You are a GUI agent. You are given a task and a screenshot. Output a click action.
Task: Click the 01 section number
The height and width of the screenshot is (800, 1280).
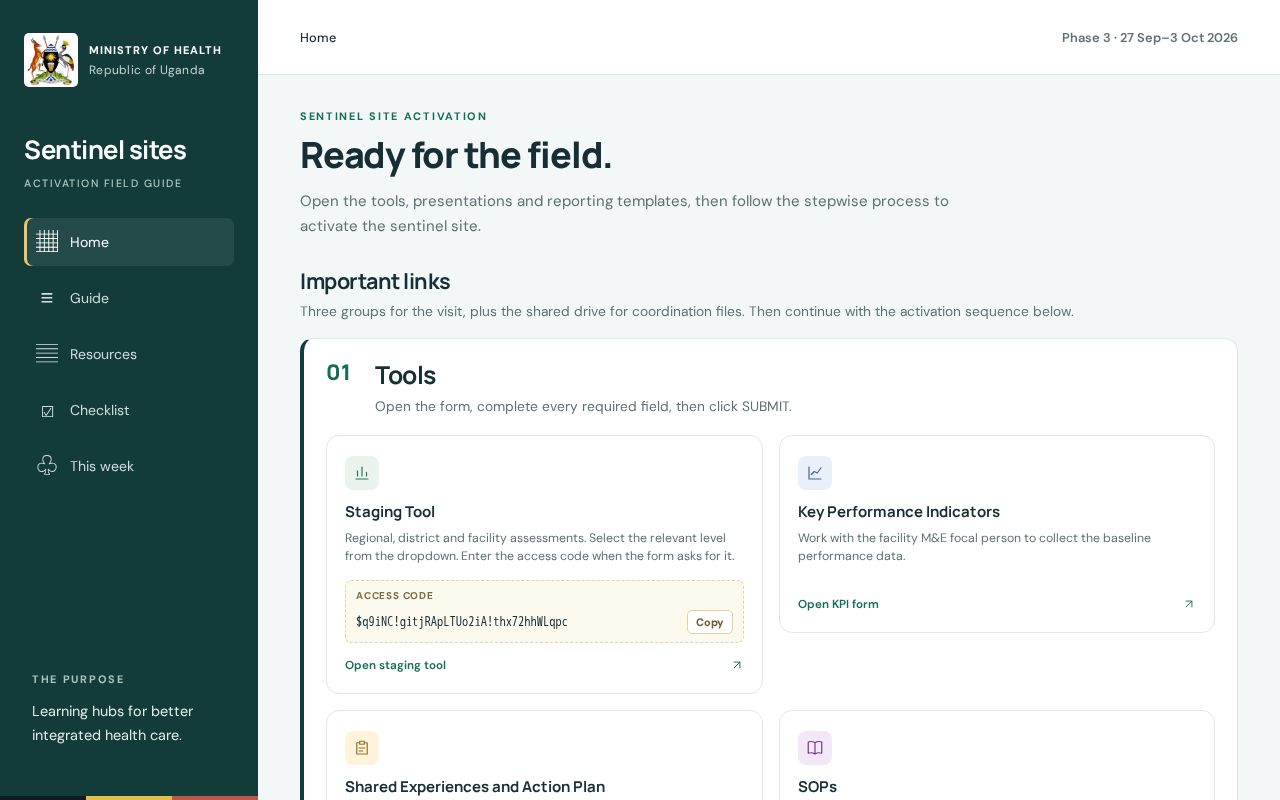click(x=338, y=373)
